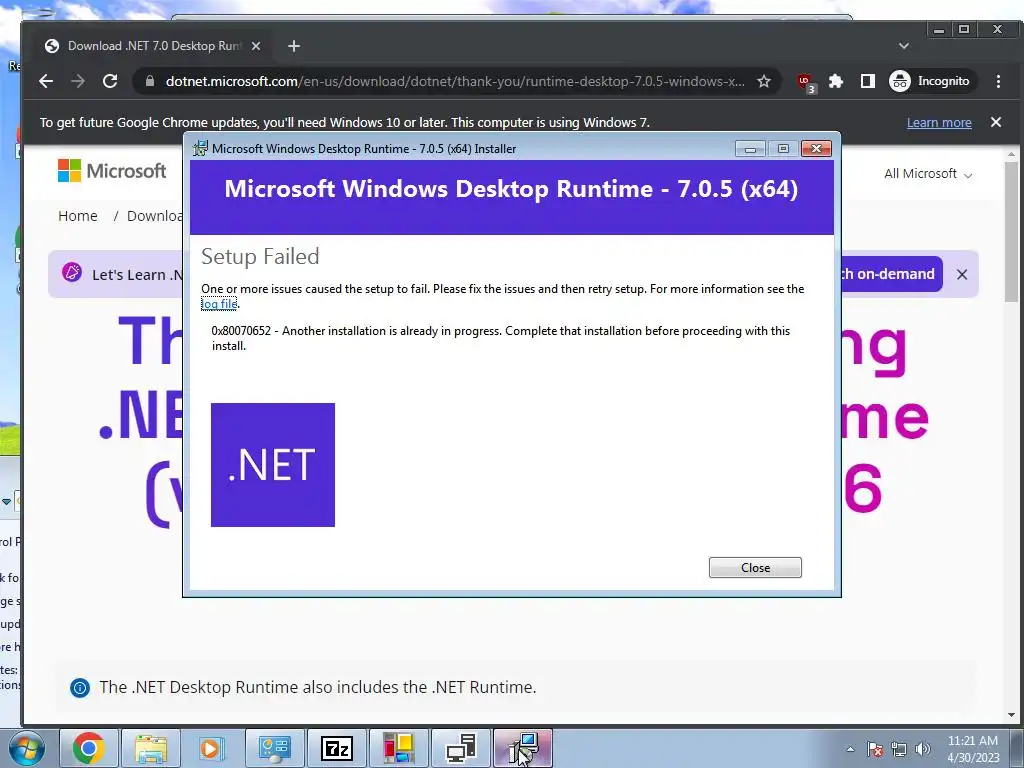
Task: Open Action Center flag icon
Action: [874, 749]
